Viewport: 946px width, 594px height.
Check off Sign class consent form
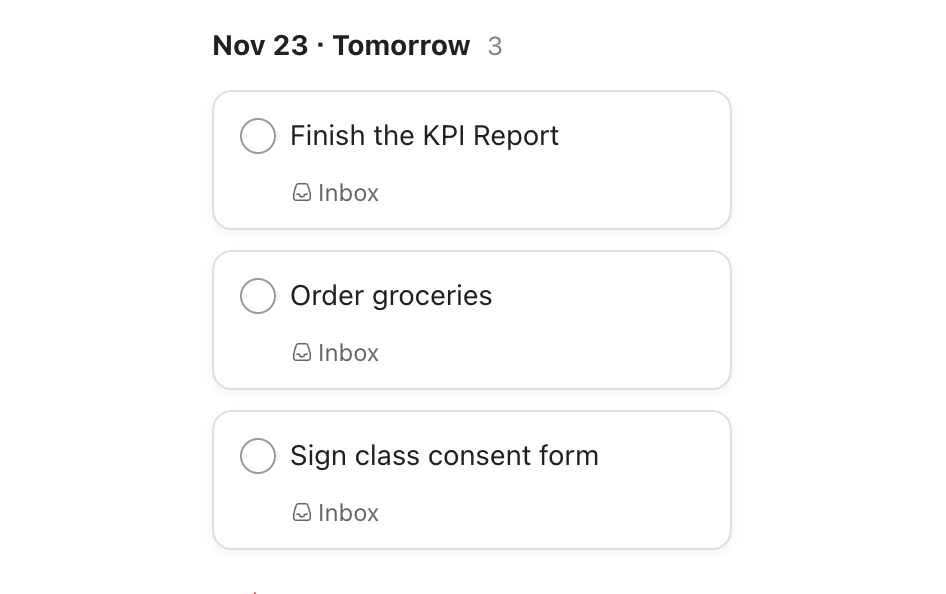(x=258, y=456)
